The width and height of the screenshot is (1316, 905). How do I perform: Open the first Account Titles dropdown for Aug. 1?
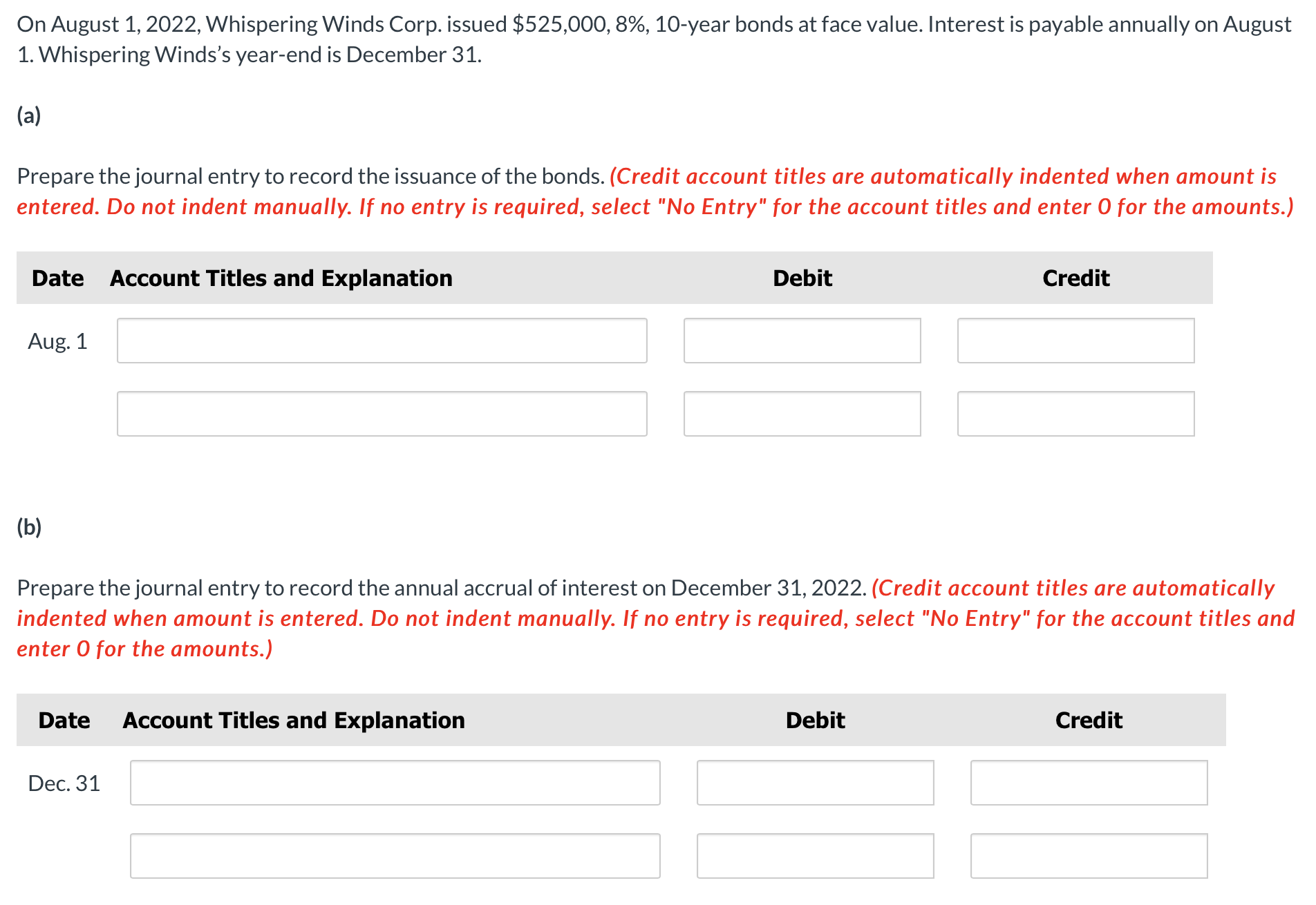(382, 341)
